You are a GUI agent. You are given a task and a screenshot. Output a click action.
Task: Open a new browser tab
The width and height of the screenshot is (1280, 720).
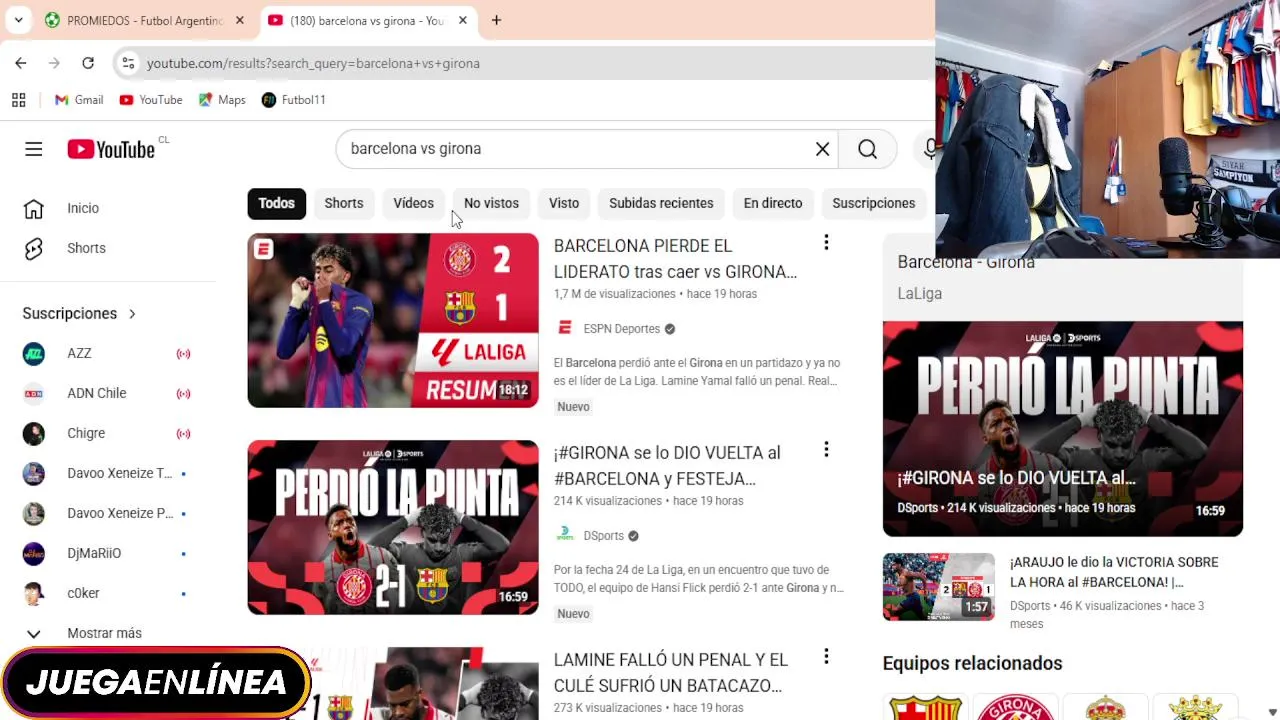[x=496, y=20]
